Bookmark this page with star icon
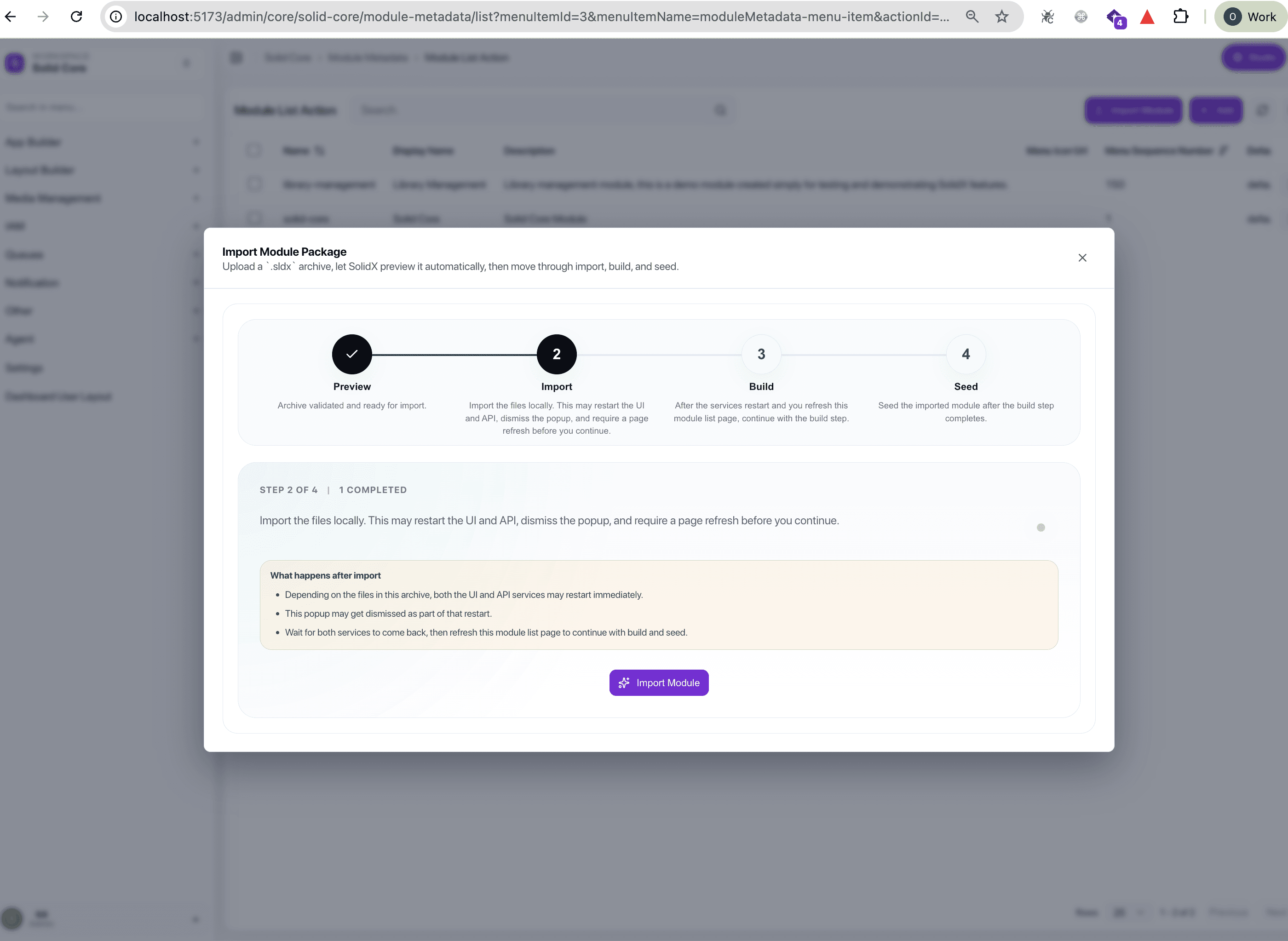Image resolution: width=1288 pixels, height=941 pixels. click(1001, 17)
